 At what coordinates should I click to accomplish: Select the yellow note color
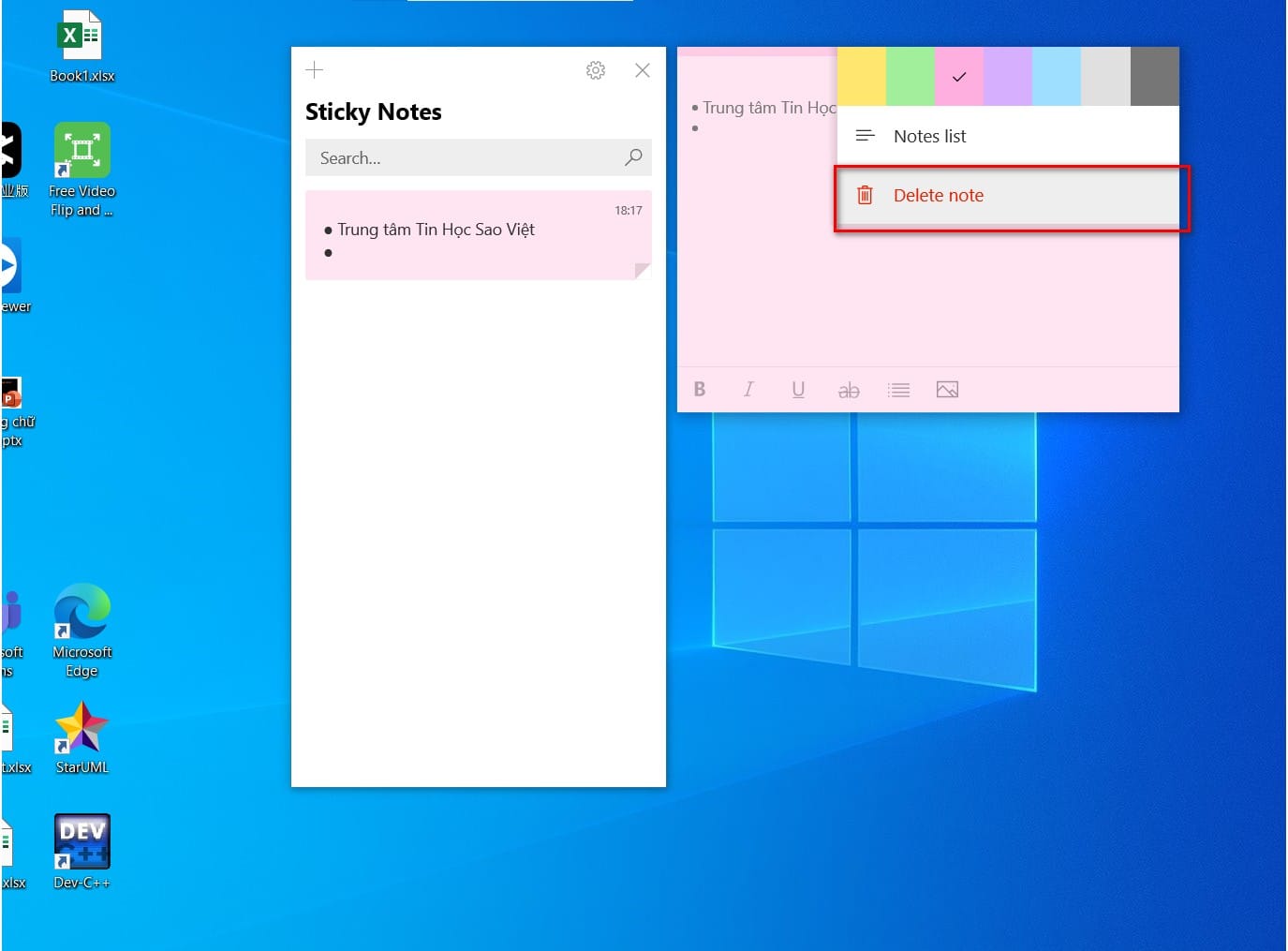click(x=862, y=76)
